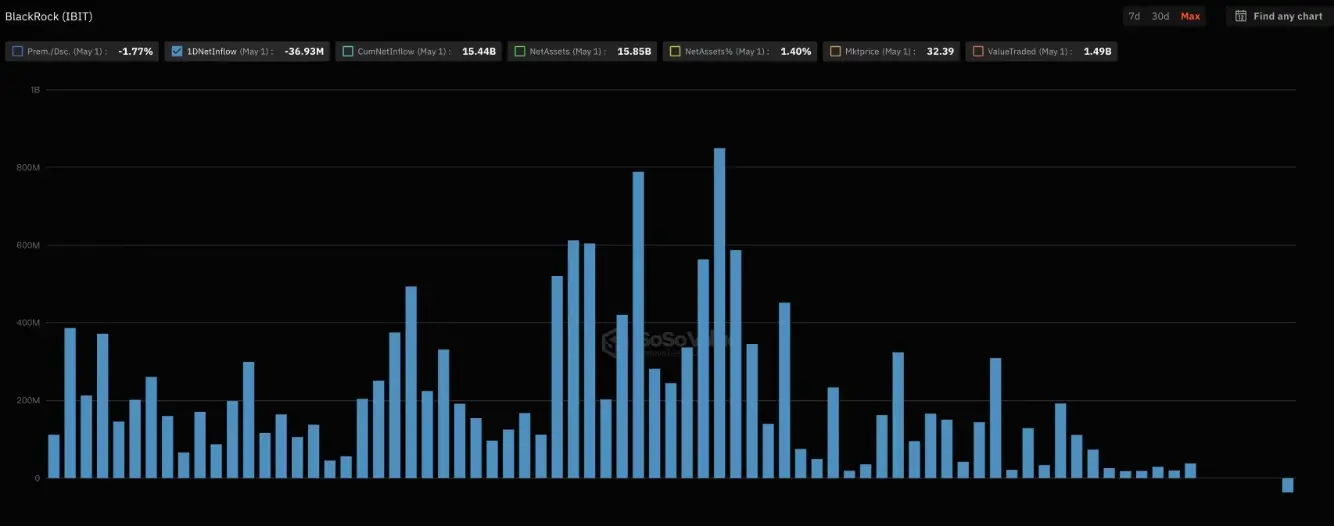The height and width of the screenshot is (526, 1334).
Task: Uncheck the 1DNetInflow checkbox
Action: point(177,51)
